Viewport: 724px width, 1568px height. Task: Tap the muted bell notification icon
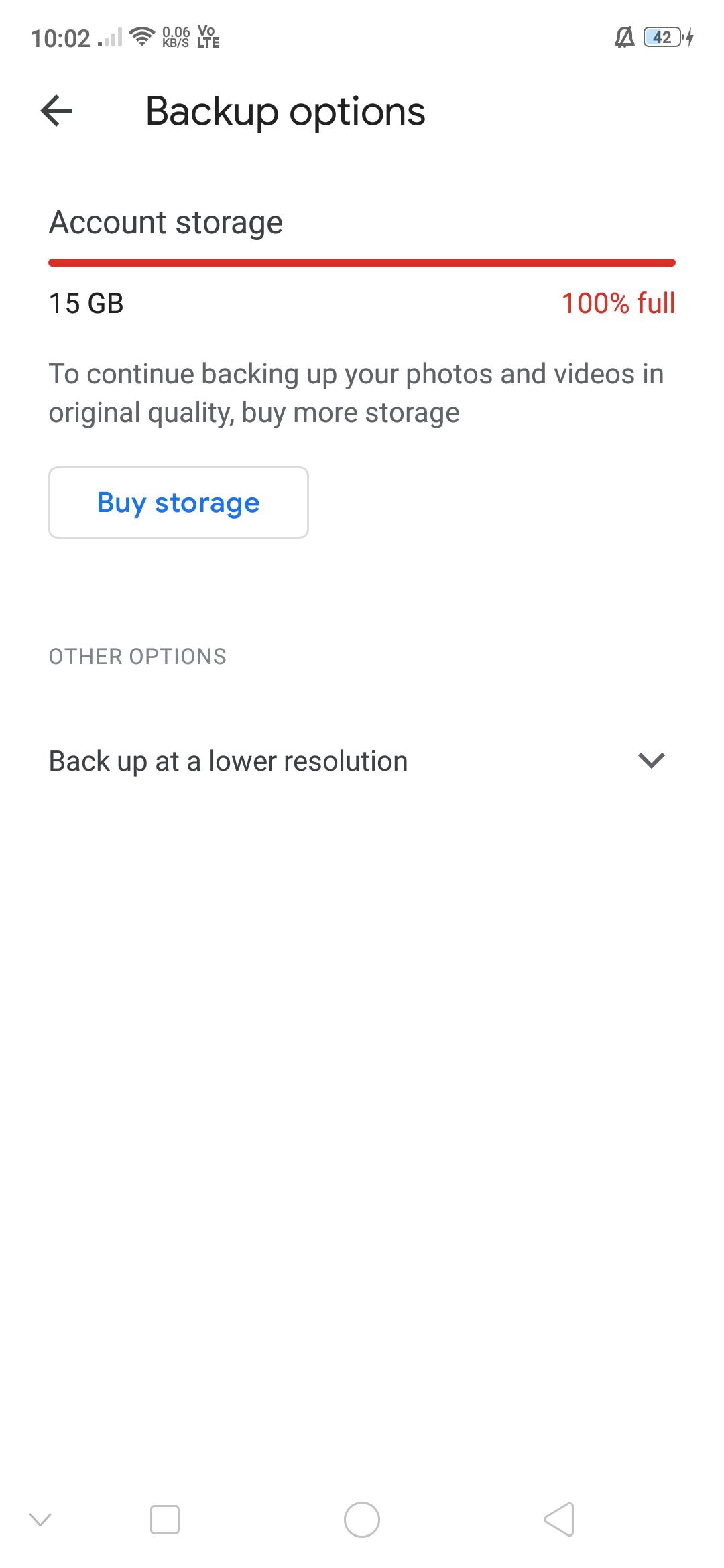pyautogui.click(x=624, y=38)
